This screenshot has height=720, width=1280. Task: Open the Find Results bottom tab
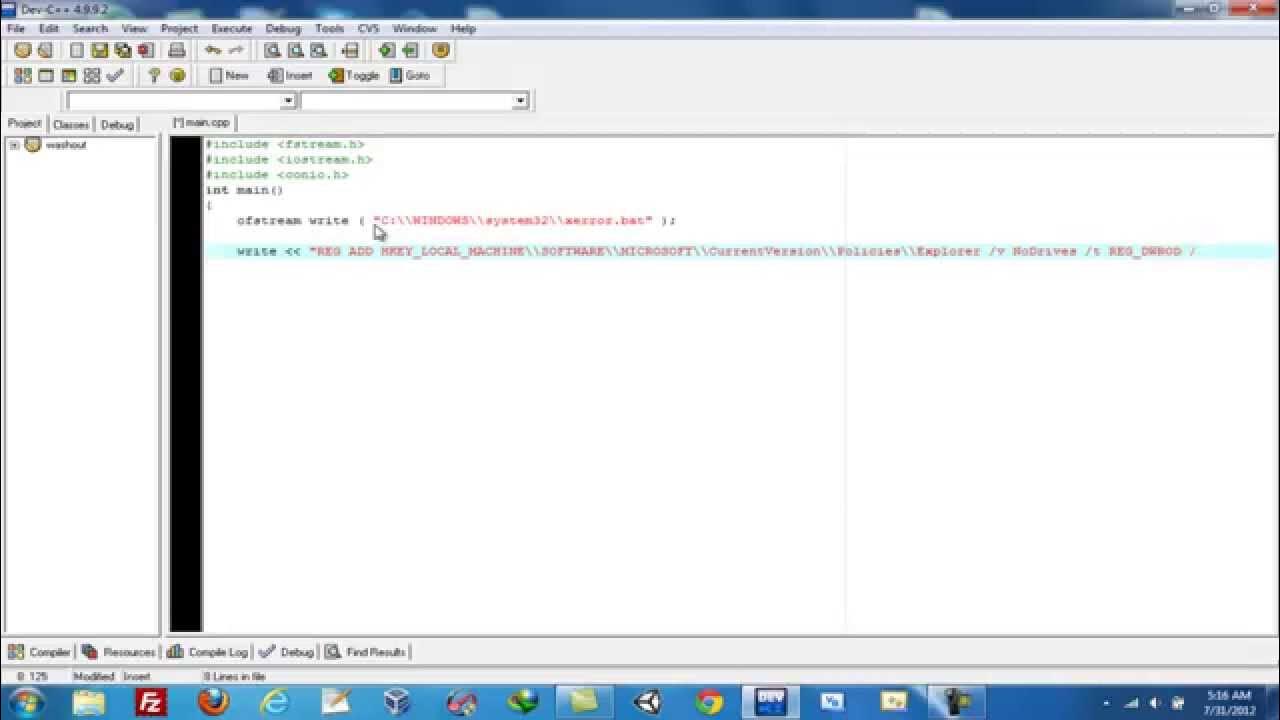pos(365,652)
